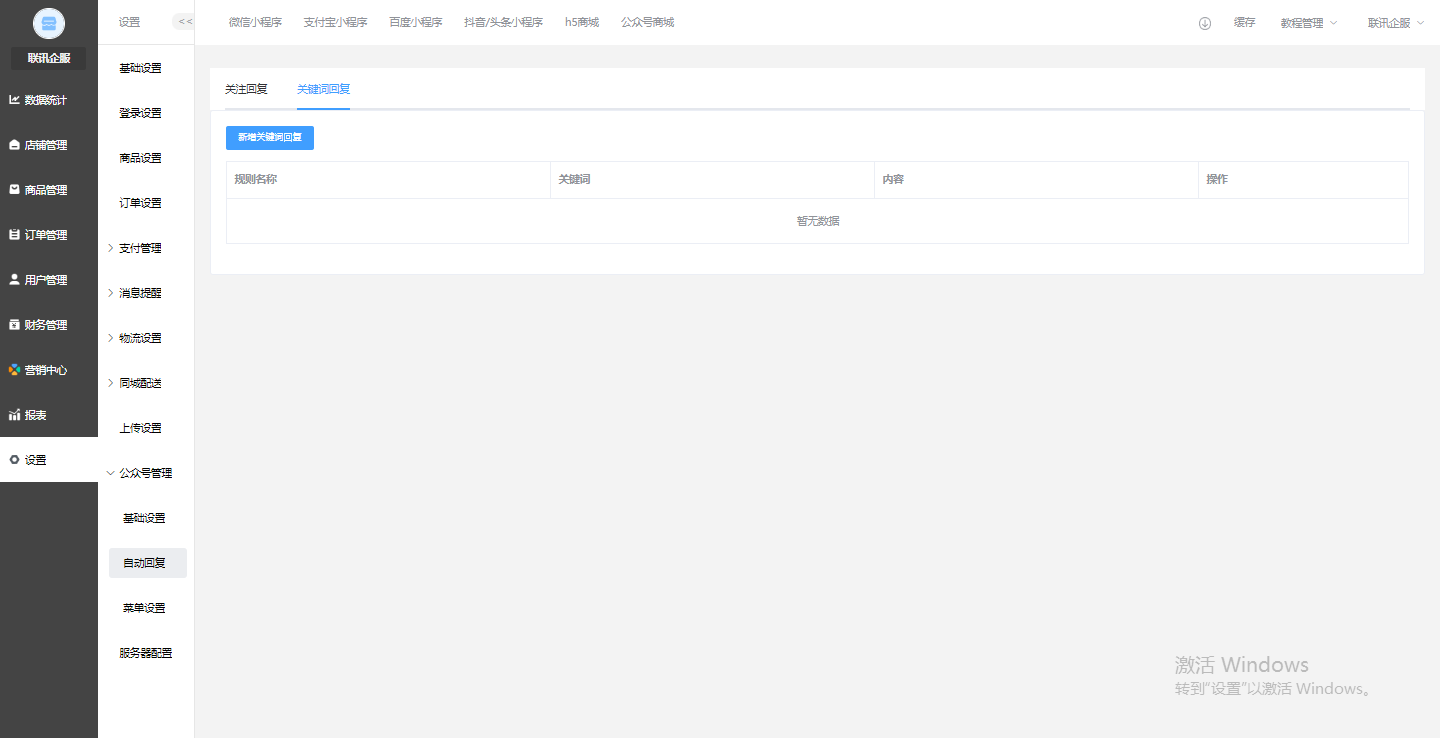This screenshot has width=1440, height=738.
Task: Open the 公众号商城 top tab
Action: pyautogui.click(x=647, y=22)
